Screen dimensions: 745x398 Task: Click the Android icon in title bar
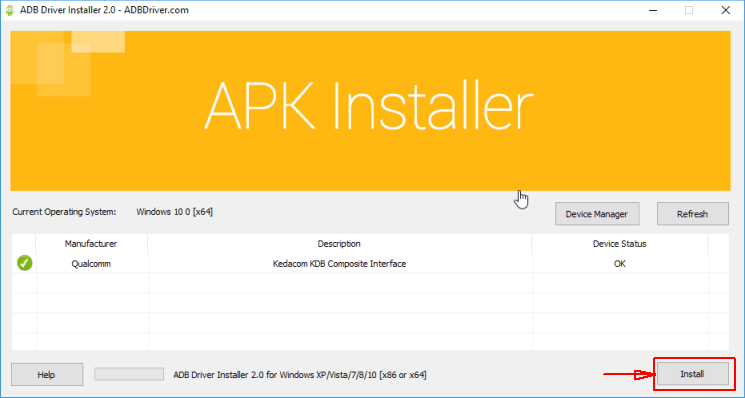click(10, 10)
